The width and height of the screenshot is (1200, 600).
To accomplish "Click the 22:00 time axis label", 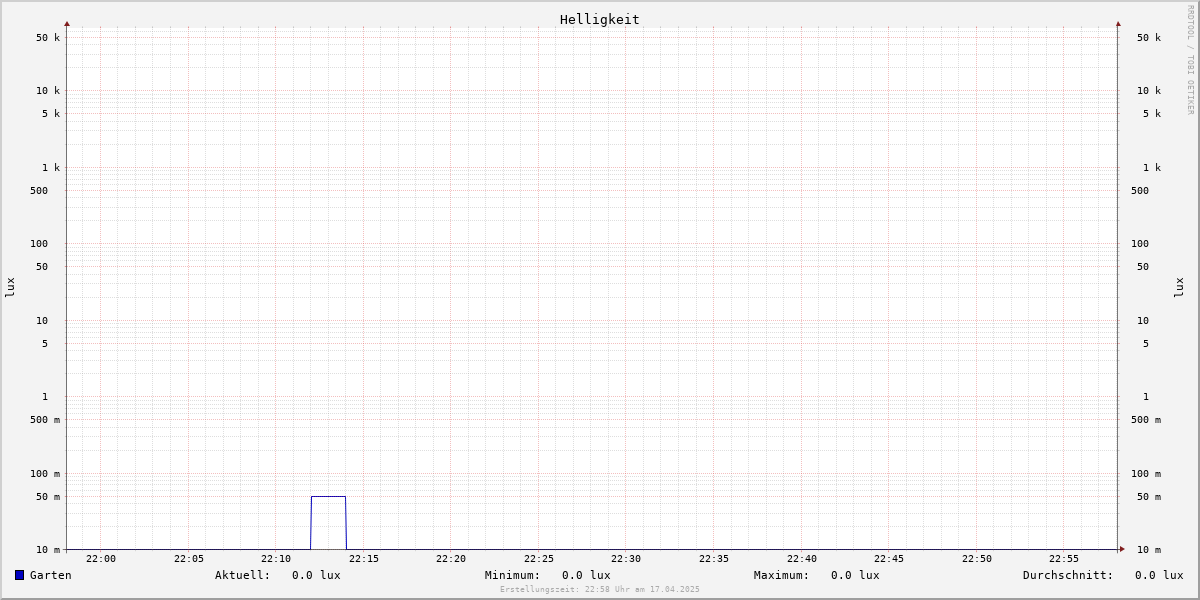I will click(101, 559).
